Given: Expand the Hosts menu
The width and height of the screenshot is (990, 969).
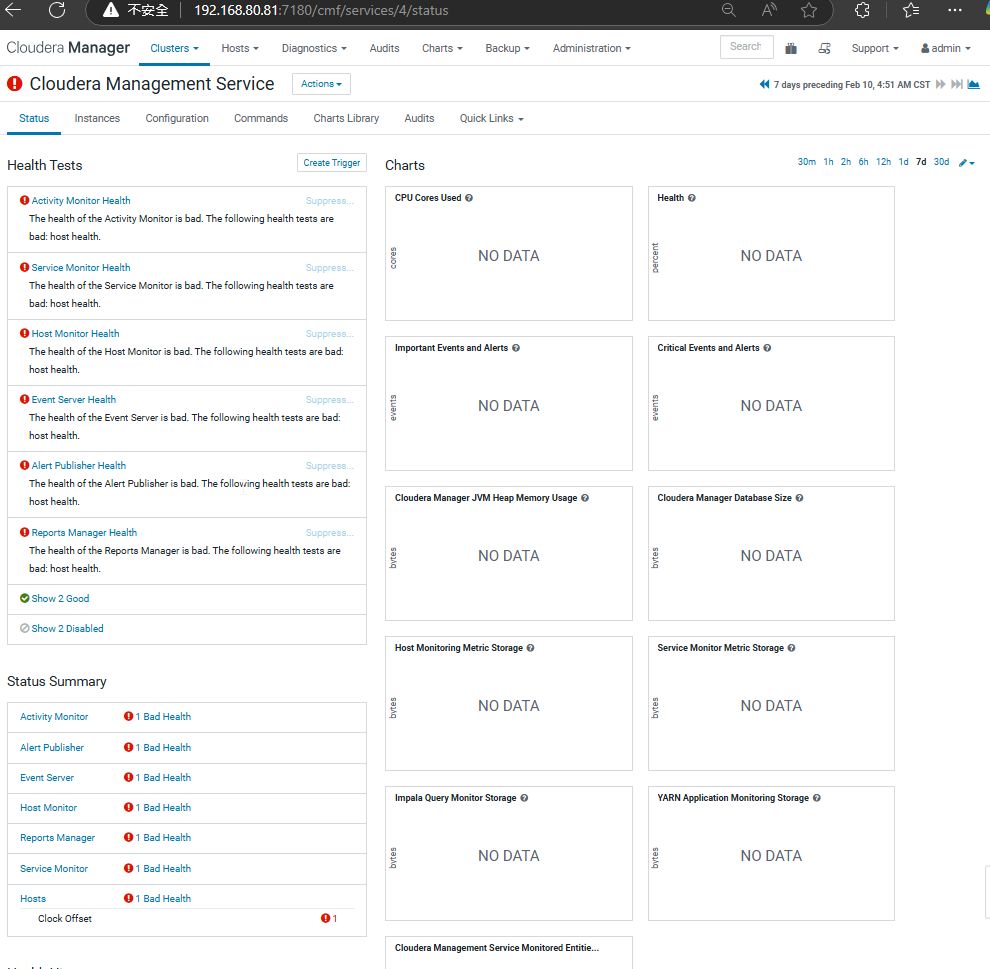Looking at the screenshot, I should click(x=240, y=48).
